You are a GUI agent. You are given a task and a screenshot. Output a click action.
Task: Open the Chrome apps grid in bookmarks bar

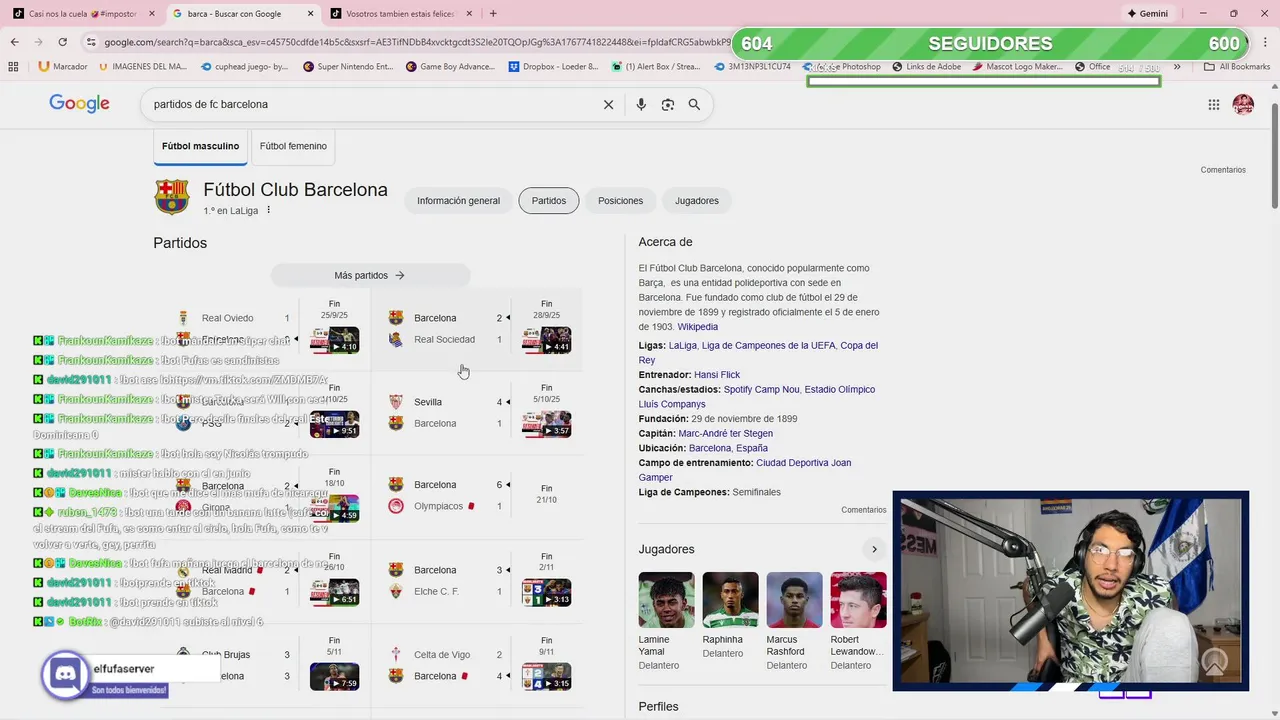coord(13,67)
